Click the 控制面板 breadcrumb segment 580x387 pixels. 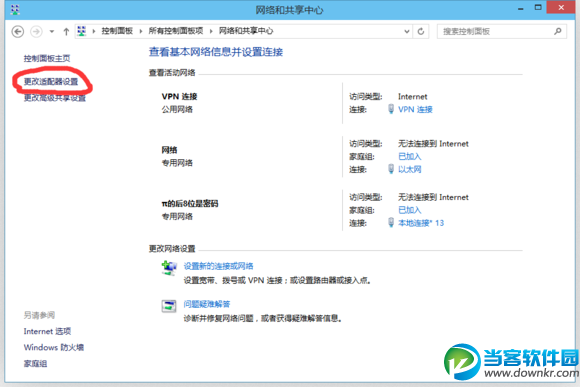point(117,31)
